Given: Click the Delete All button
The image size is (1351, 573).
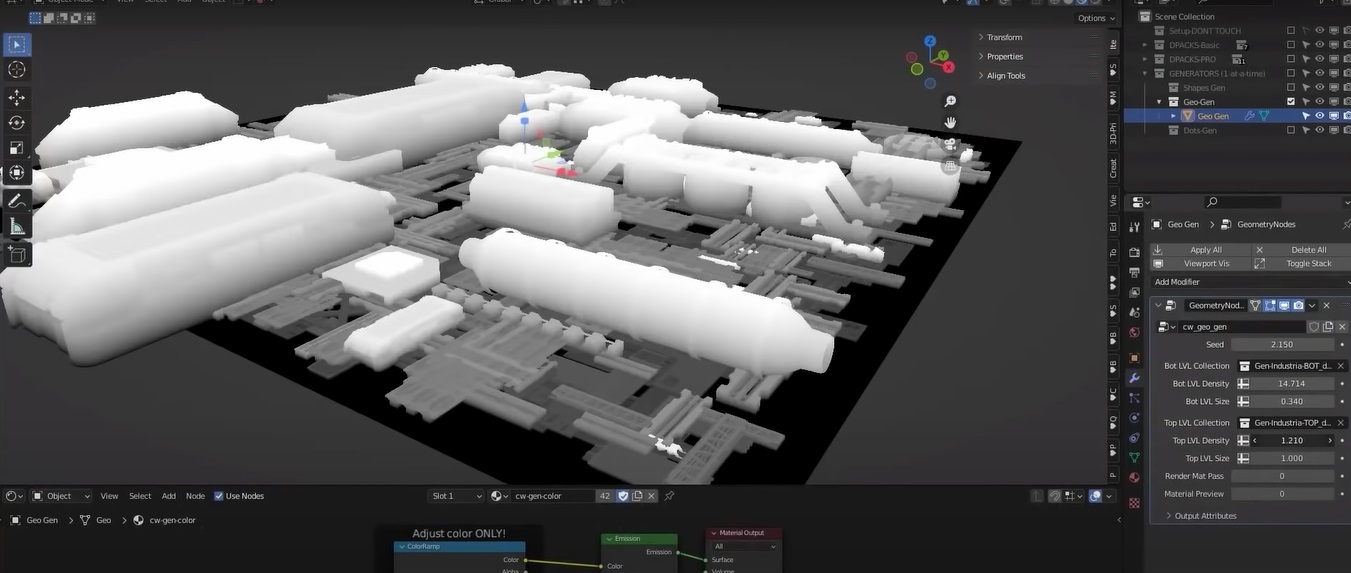Looking at the screenshot, I should pyautogui.click(x=1300, y=250).
